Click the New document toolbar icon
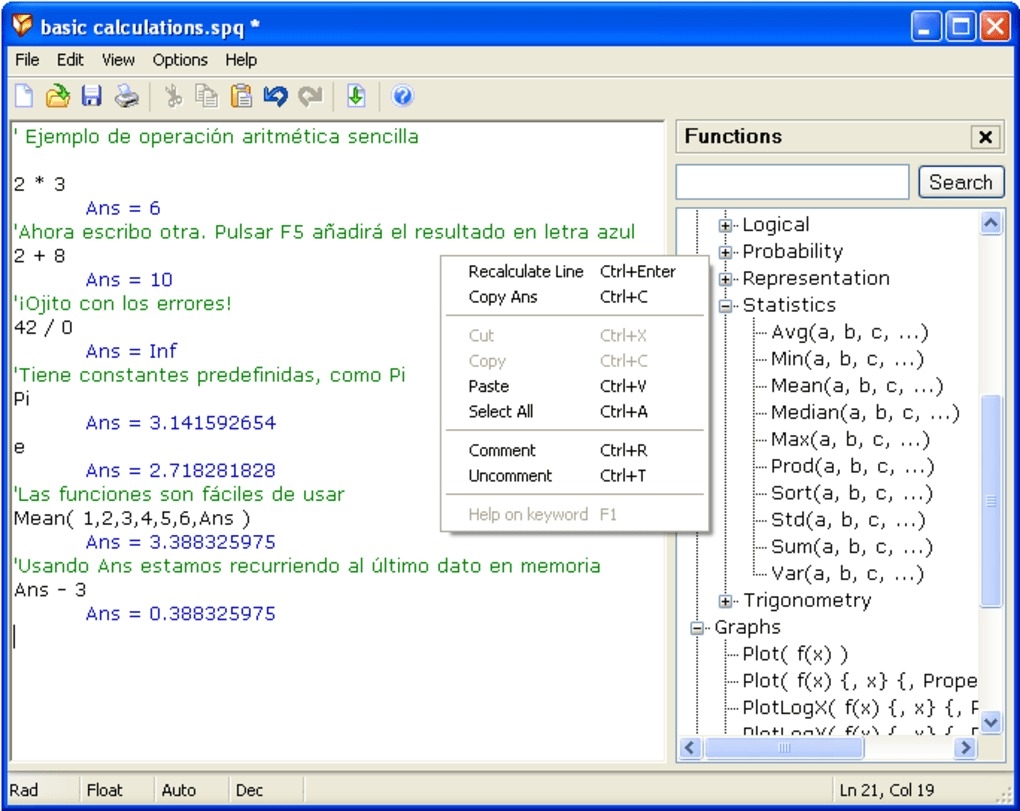 coord(24,96)
